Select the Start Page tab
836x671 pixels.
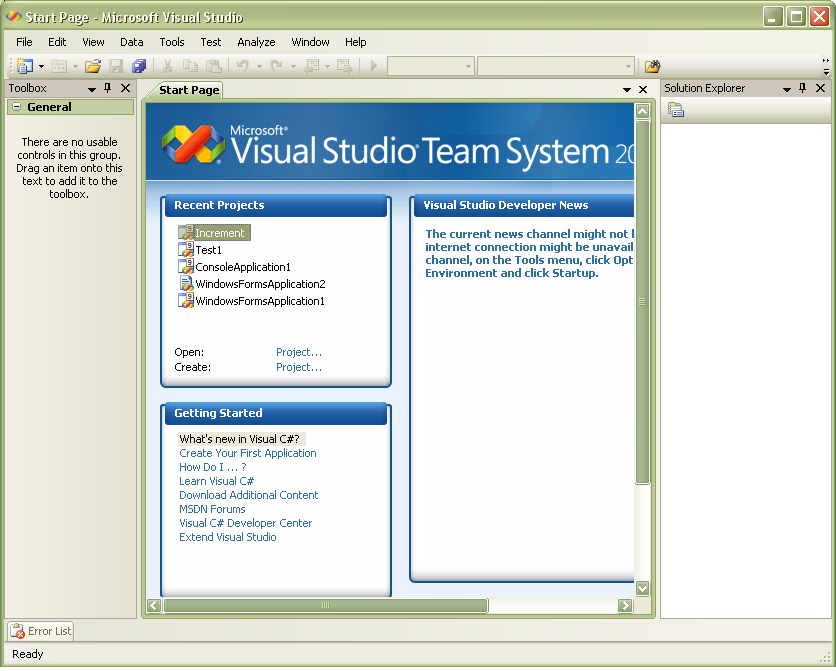pyautogui.click(x=189, y=90)
